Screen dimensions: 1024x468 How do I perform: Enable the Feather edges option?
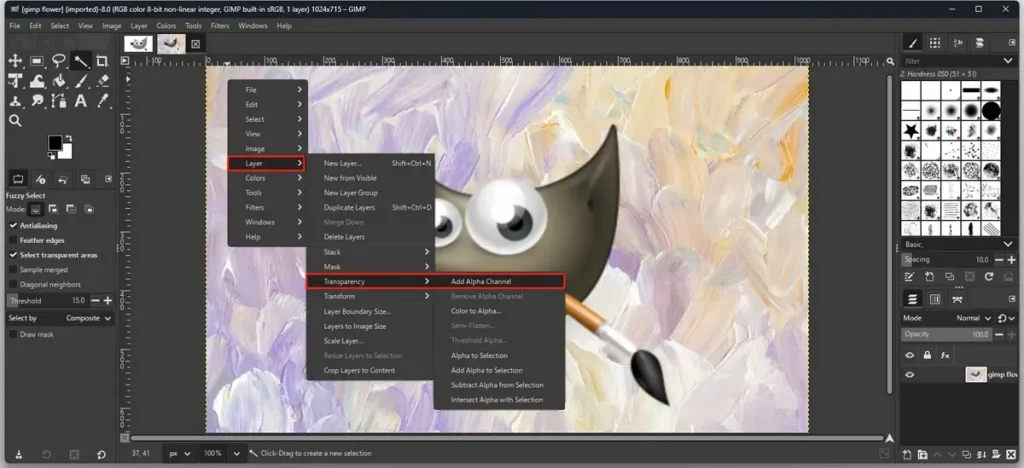(13, 240)
